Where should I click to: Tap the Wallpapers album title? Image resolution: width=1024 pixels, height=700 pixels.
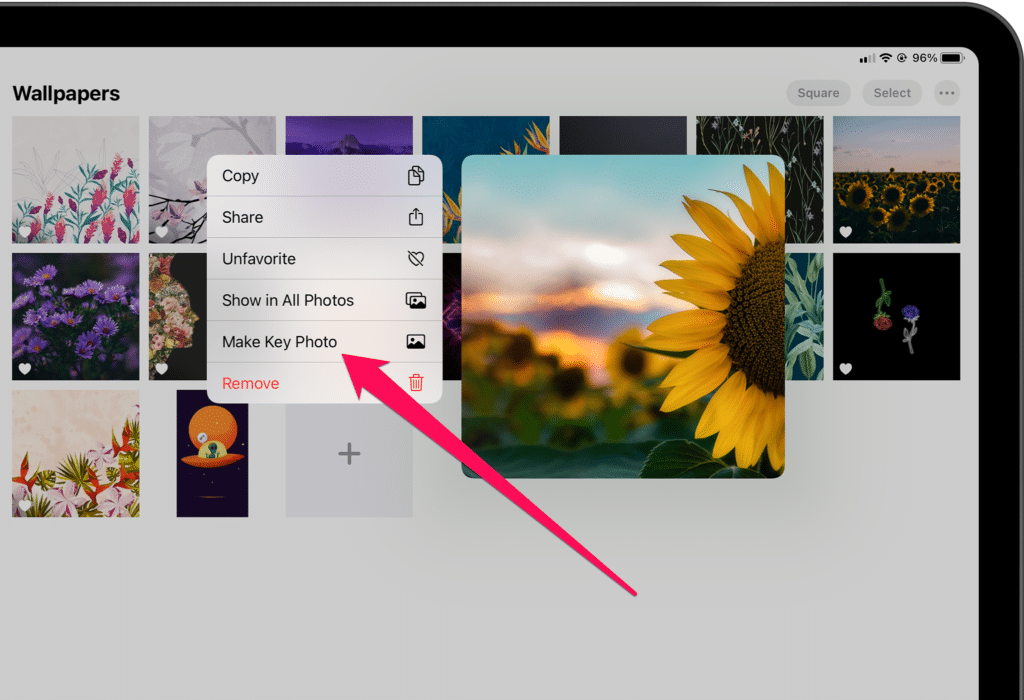click(x=66, y=93)
